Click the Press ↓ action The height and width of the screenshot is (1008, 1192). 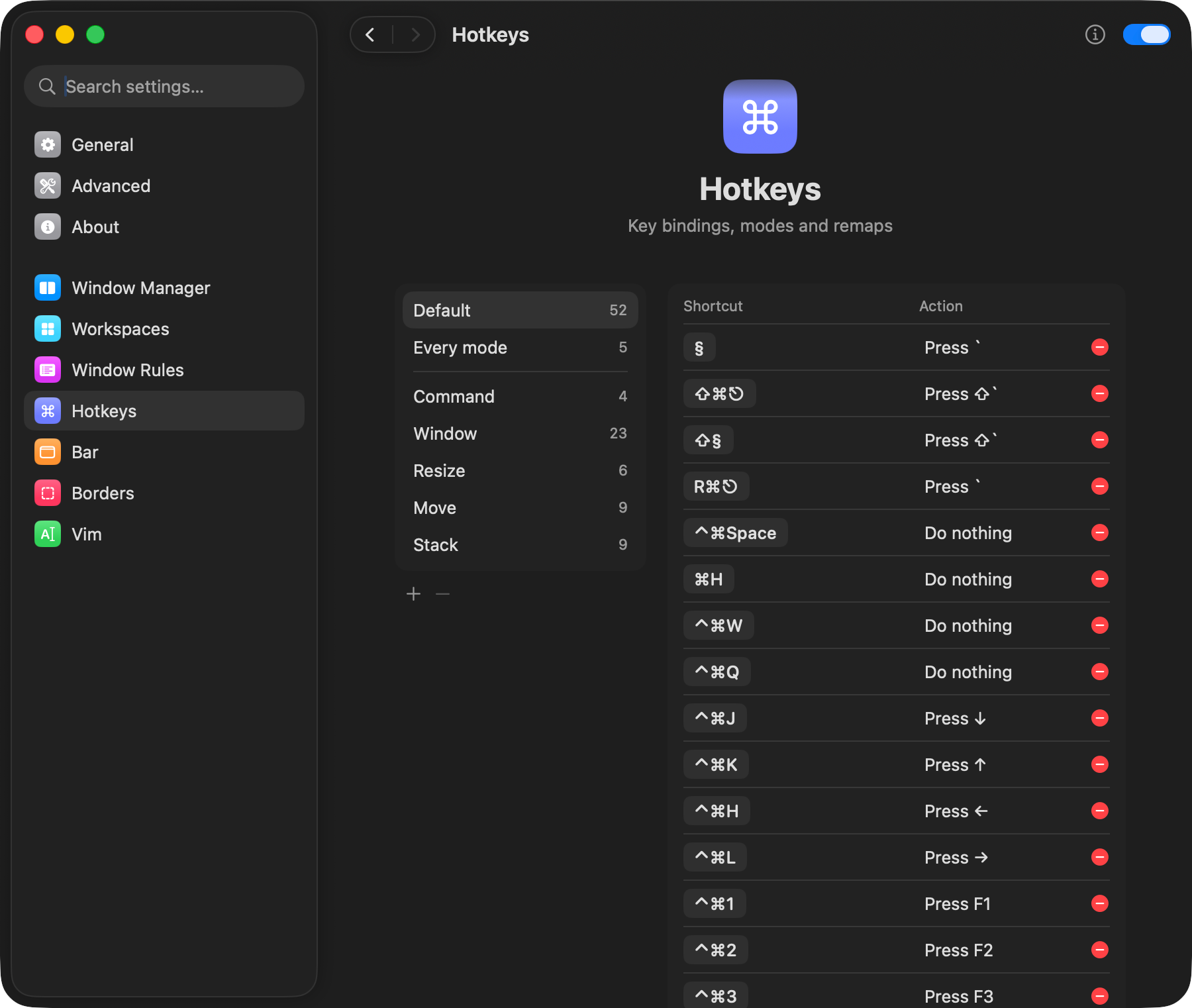click(956, 718)
